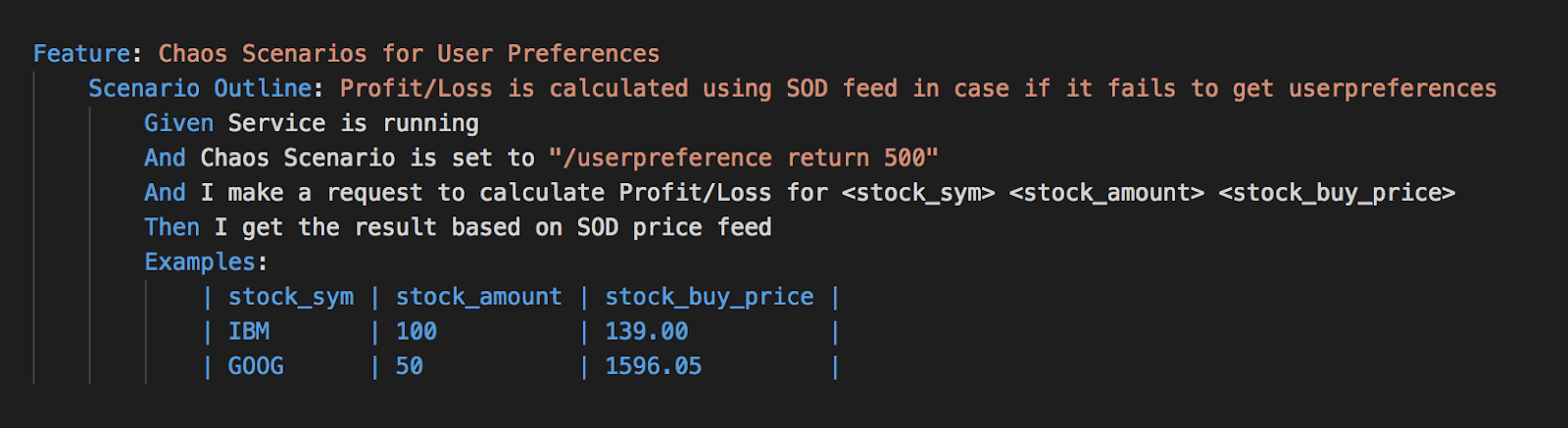Click the <stock_sym> placeholder in the step
Viewport: 1568px width, 428px height.
[918, 193]
